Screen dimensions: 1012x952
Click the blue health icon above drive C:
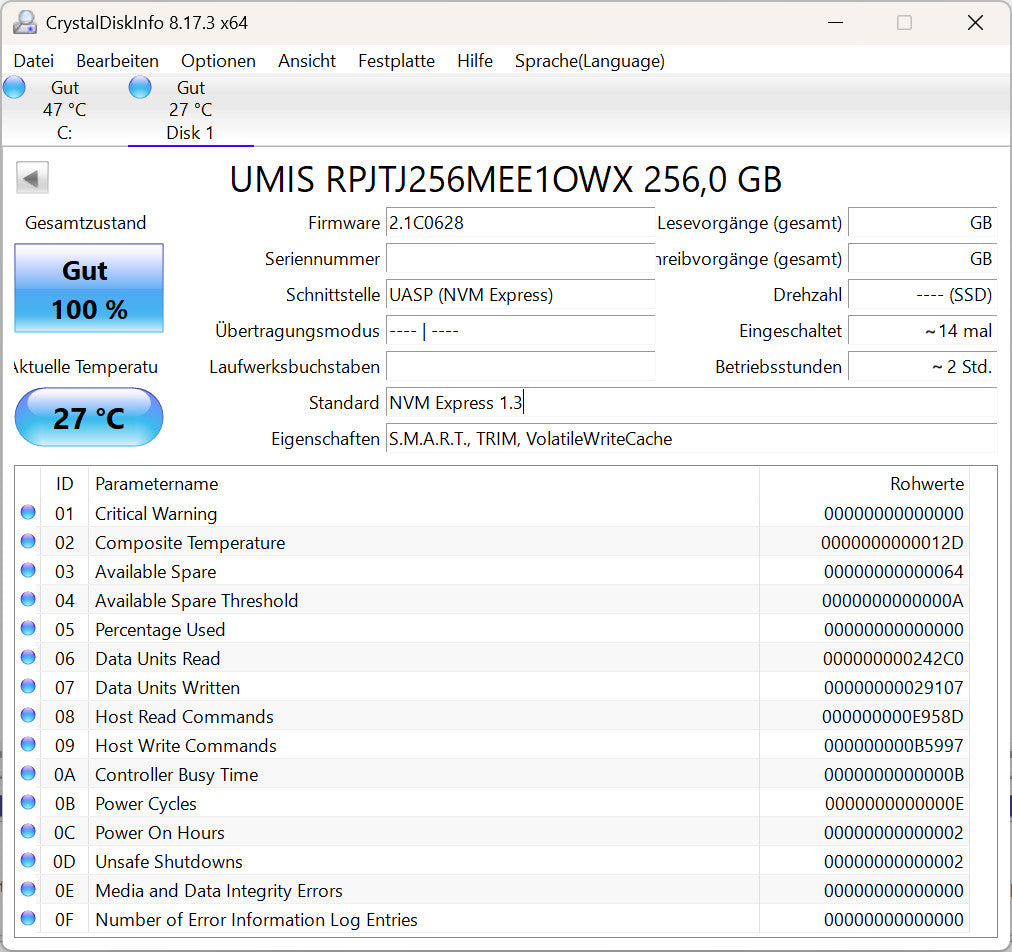click(x=14, y=87)
